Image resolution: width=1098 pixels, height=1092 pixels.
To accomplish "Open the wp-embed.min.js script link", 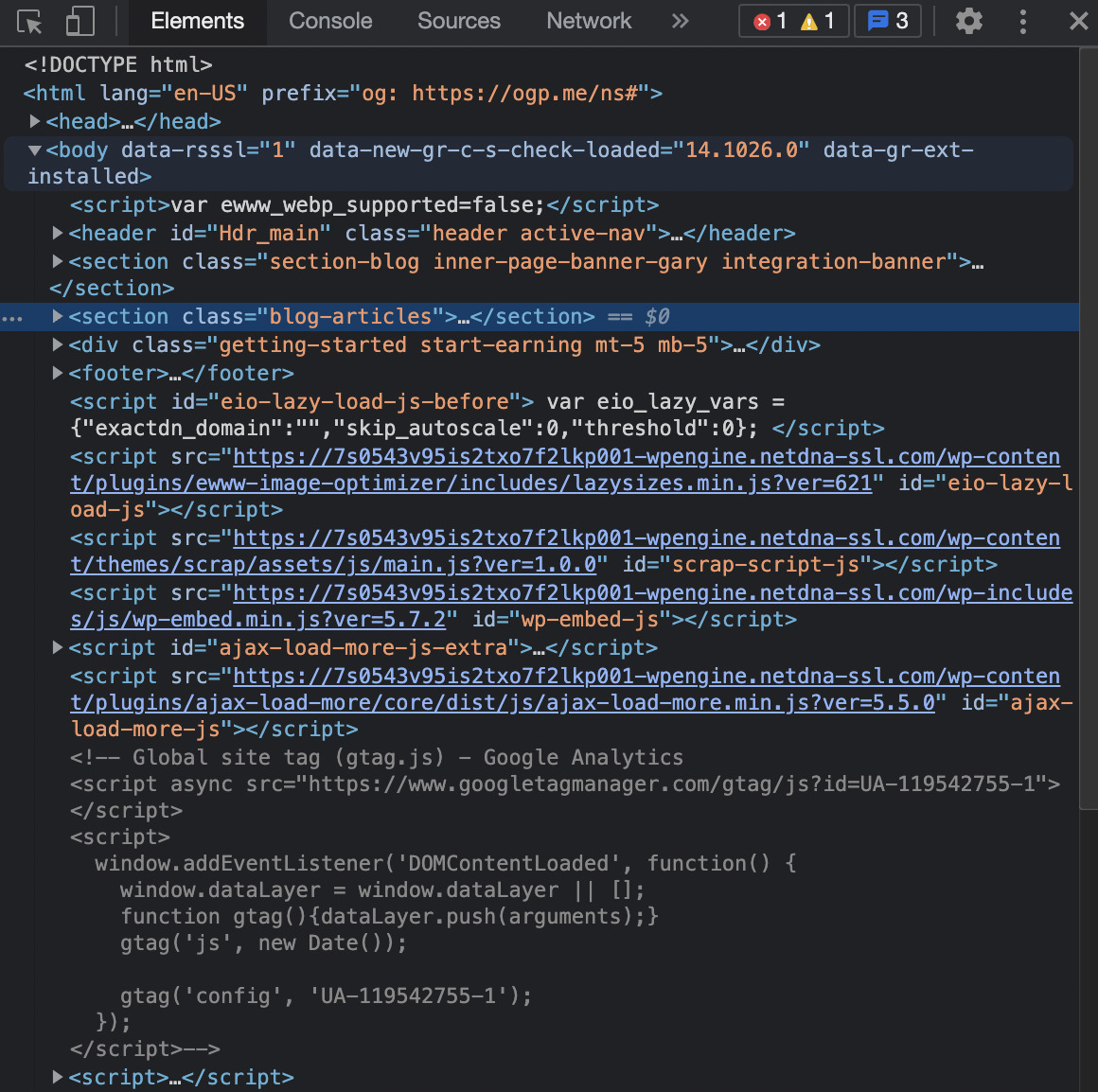I will 572,606.
